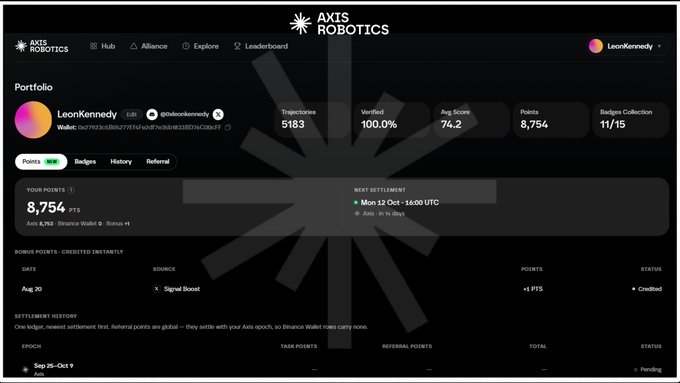This screenshot has width=680, height=383.
Task: Select the Points tab
Action: 41,161
